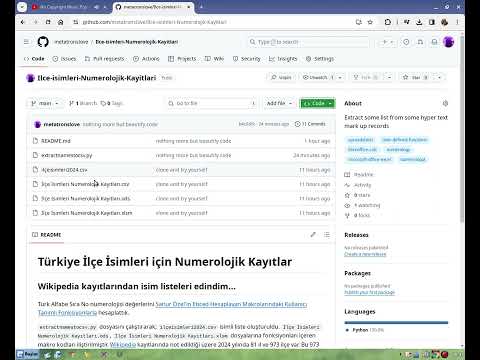The image size is (480, 360).
Task: Open the Wiki tab
Action: 214,59
